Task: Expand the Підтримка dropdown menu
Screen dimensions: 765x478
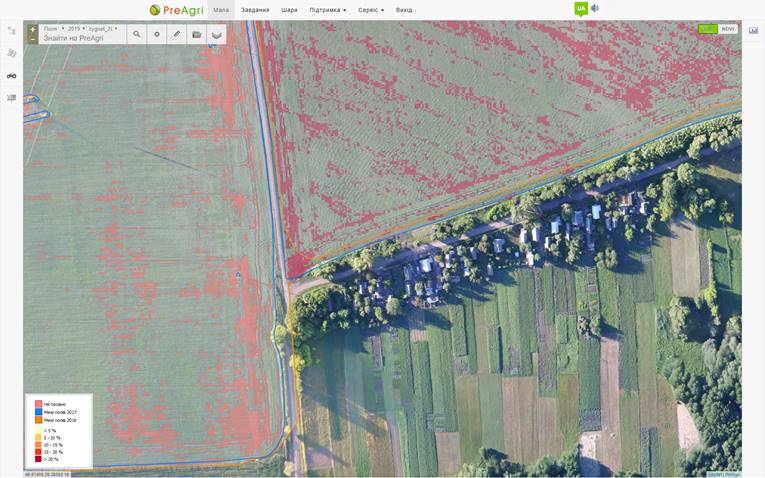Action: pos(328,10)
